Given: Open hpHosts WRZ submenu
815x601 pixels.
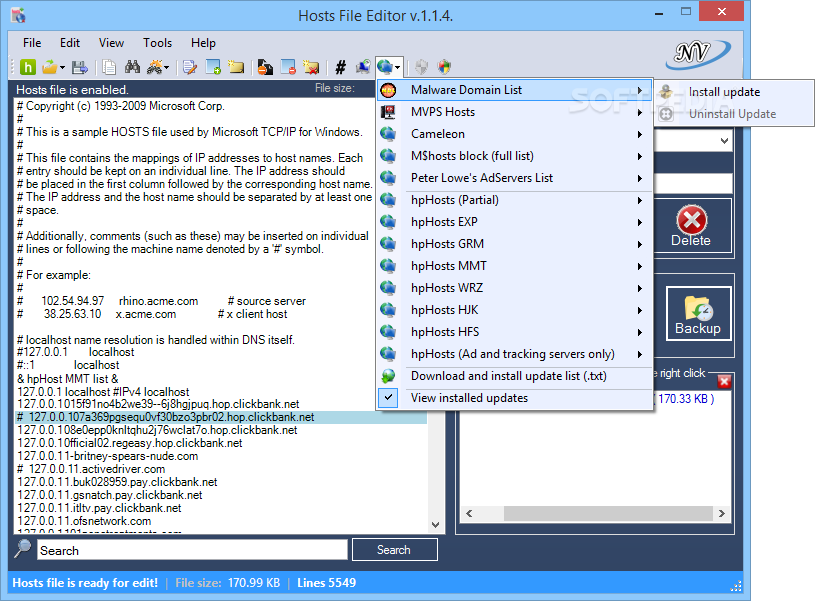Looking at the screenshot, I should click(x=514, y=288).
